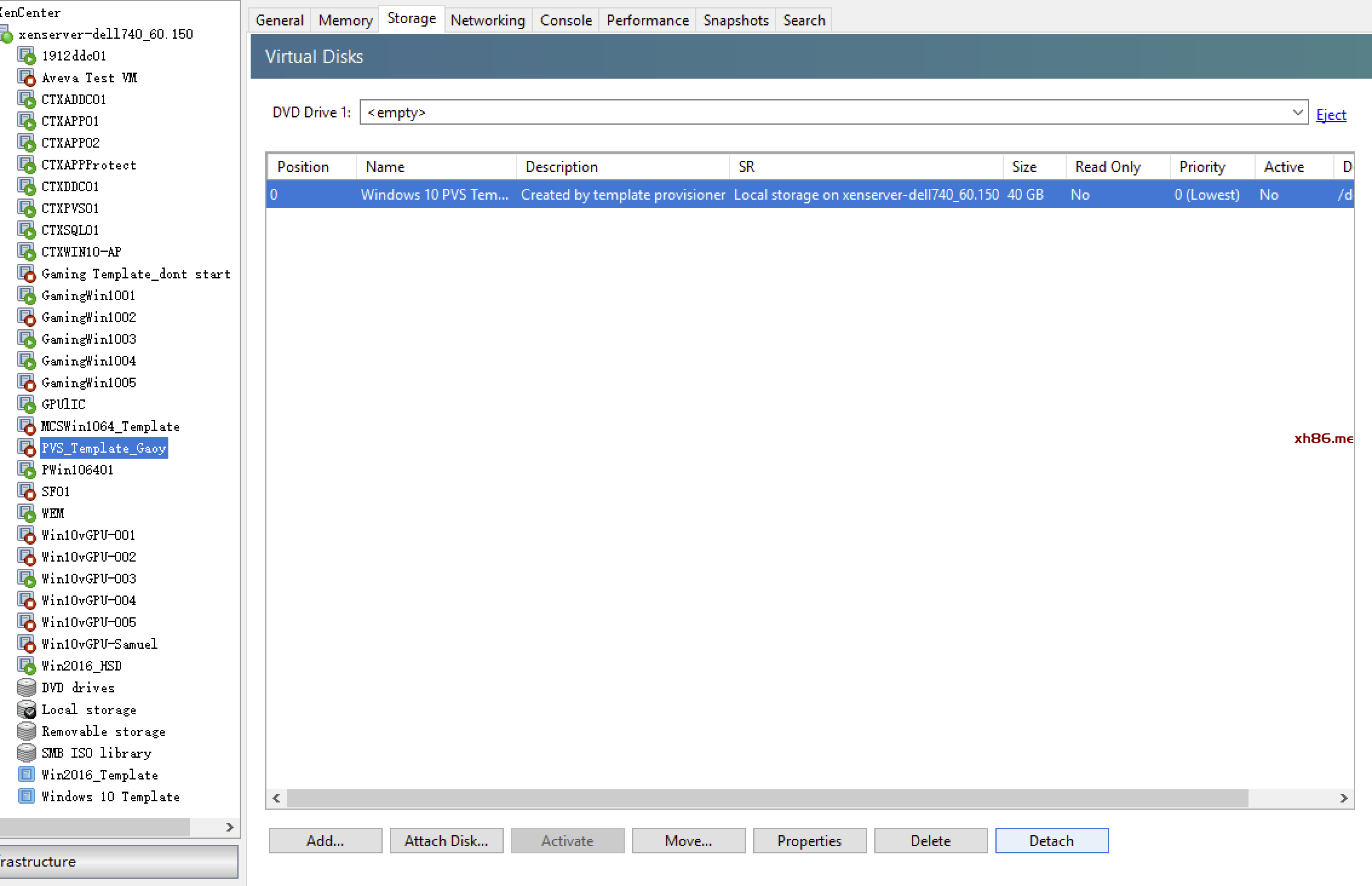
Task: Click the DVD drives storage icon
Action: pos(26,687)
